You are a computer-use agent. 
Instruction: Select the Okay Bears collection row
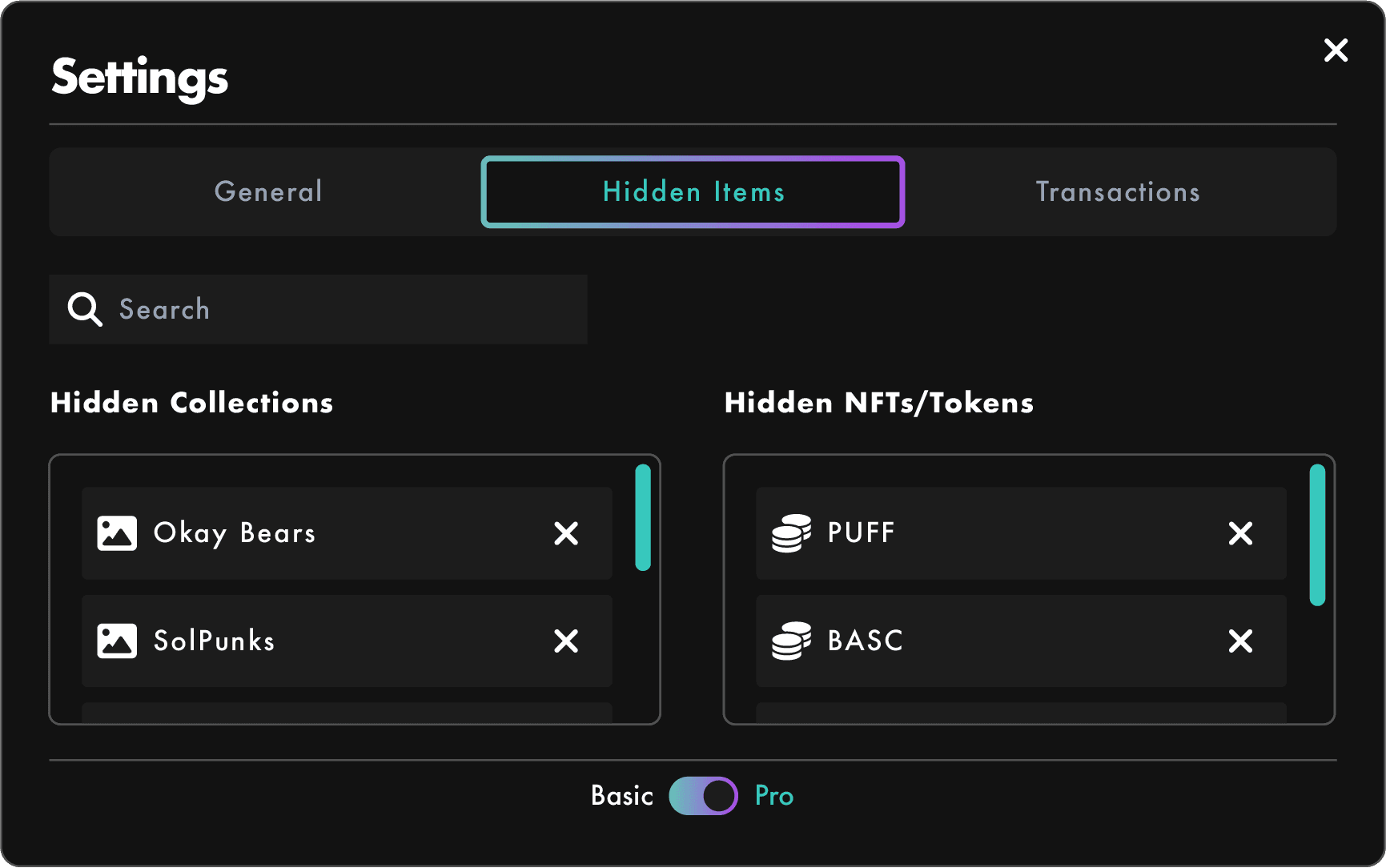[336, 533]
